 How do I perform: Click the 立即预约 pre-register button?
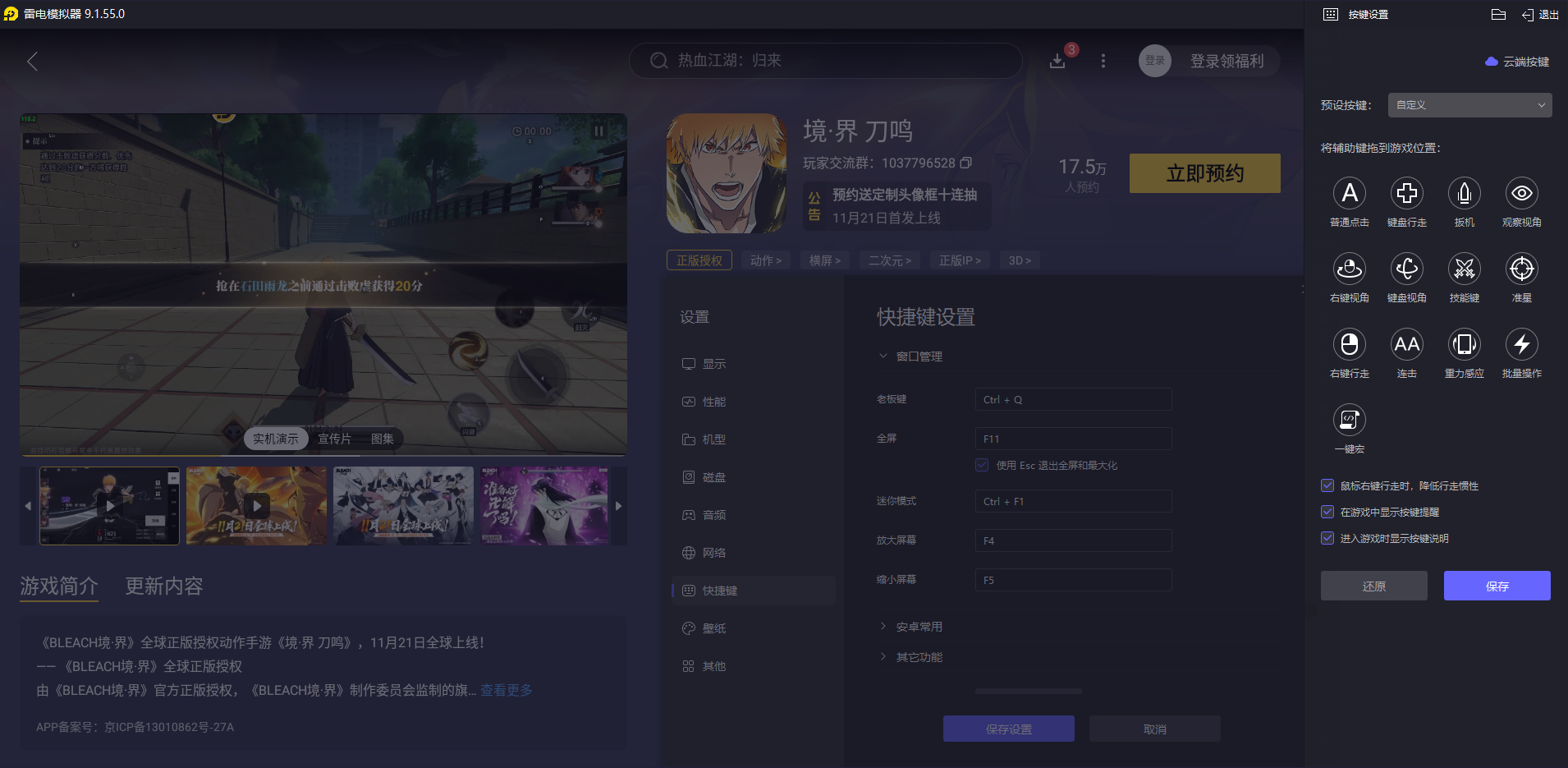[1205, 173]
